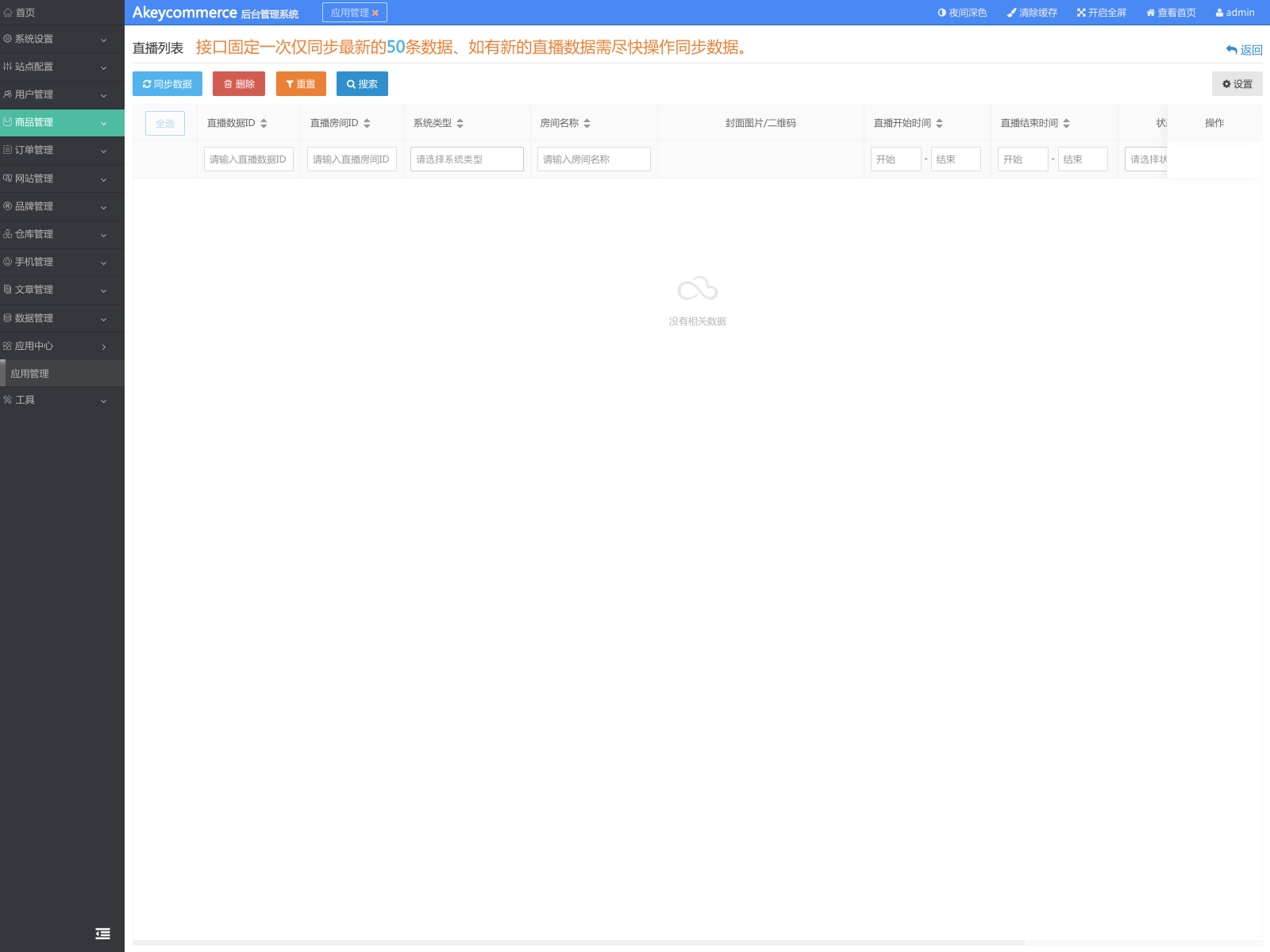Screen dimensions: 1270x952
Task: Open 应用管理 submenu item in sidebar
Action: pos(62,374)
